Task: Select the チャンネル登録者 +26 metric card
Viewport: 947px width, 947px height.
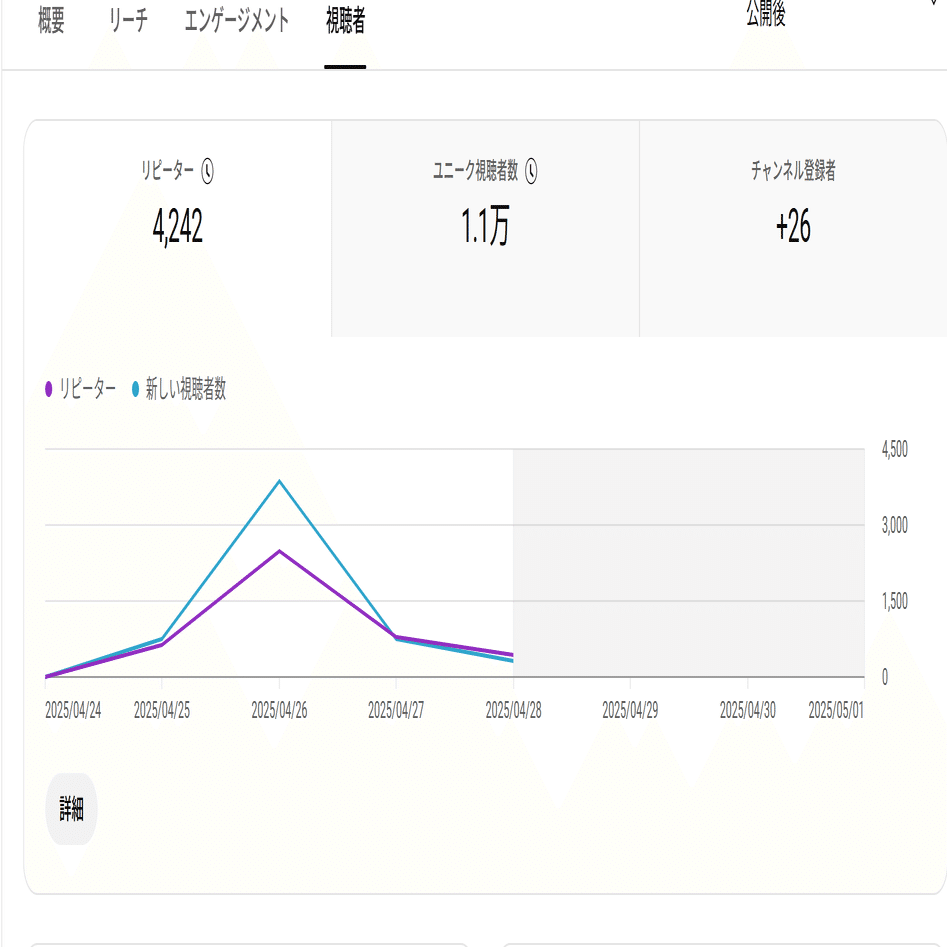Action: point(793,228)
